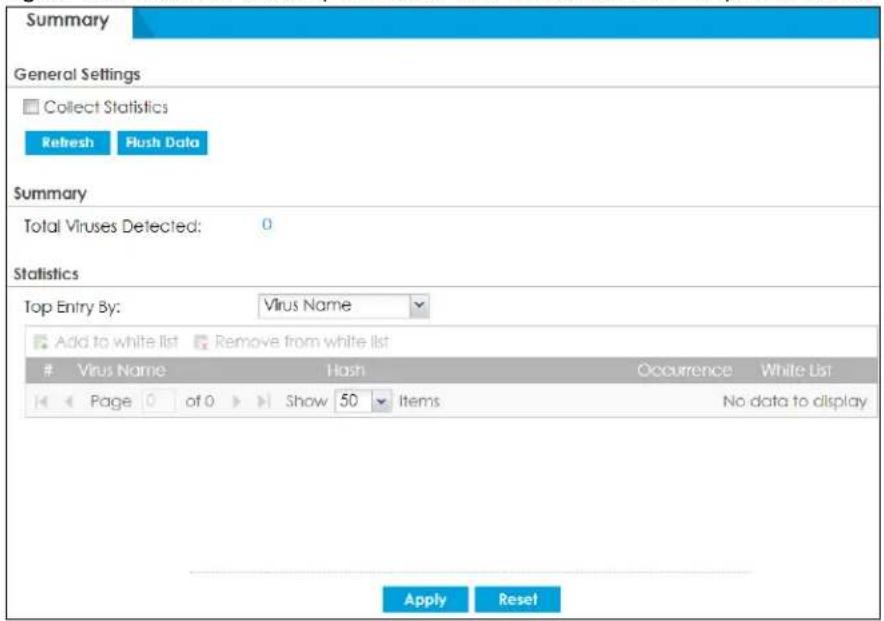Sort by the Occurrence column header
Viewport: 884px width, 621px height.
coord(684,370)
